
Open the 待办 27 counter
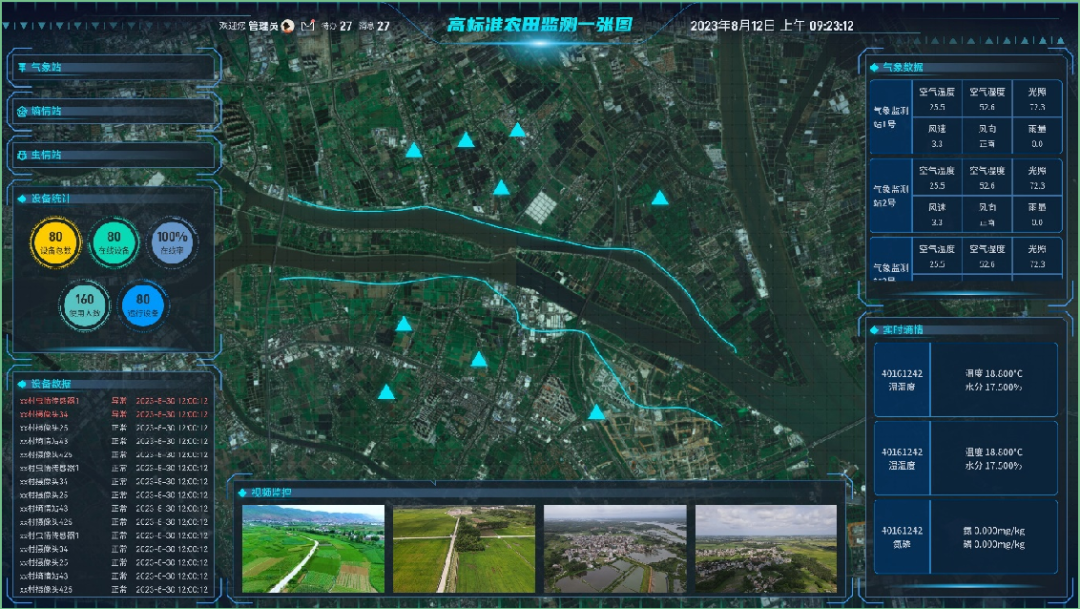pyautogui.click(x=338, y=26)
